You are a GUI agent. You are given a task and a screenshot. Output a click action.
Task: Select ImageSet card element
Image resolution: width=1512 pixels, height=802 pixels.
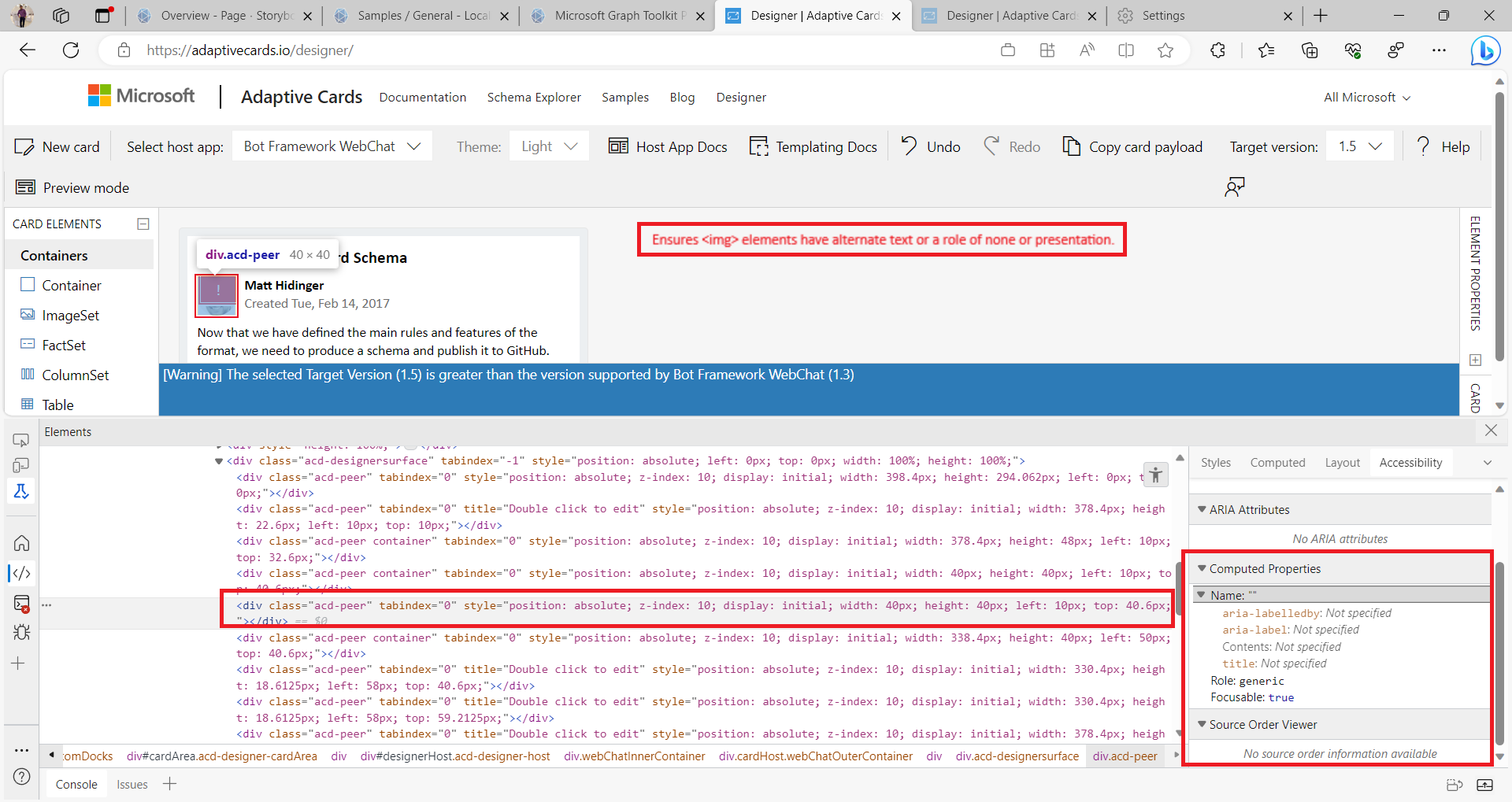(70, 316)
